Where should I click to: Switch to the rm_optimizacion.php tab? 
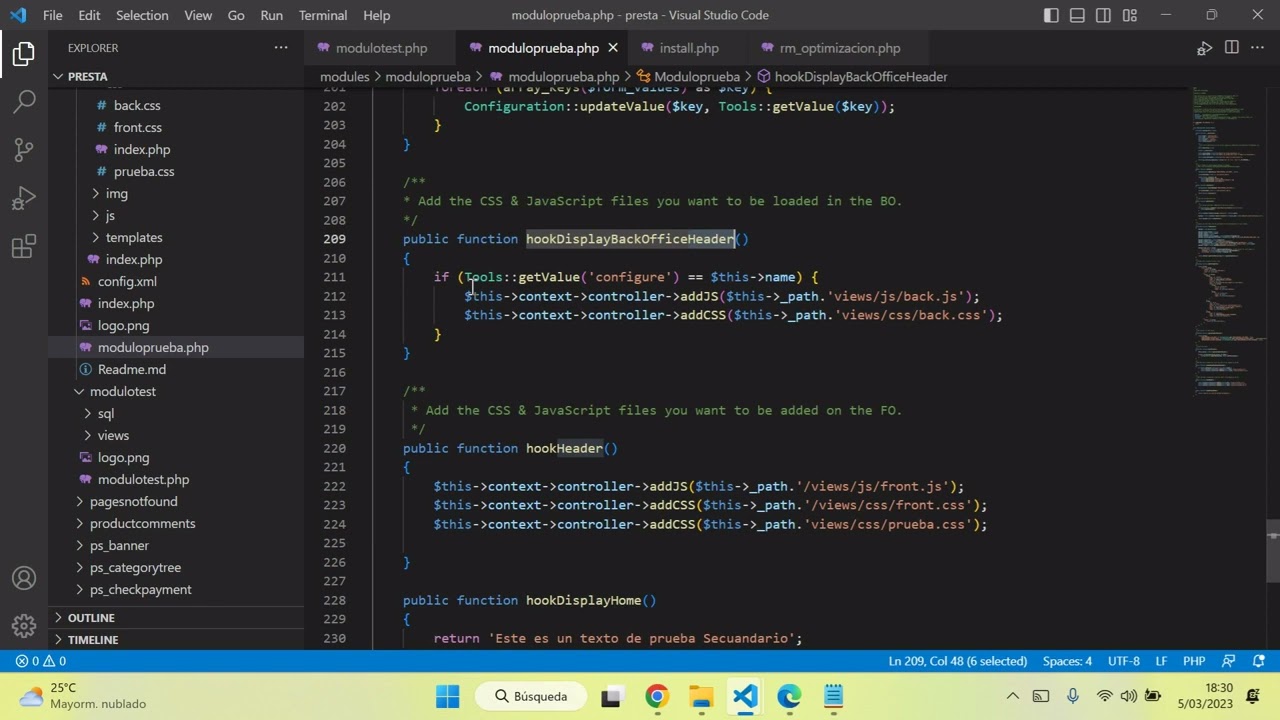[839, 48]
